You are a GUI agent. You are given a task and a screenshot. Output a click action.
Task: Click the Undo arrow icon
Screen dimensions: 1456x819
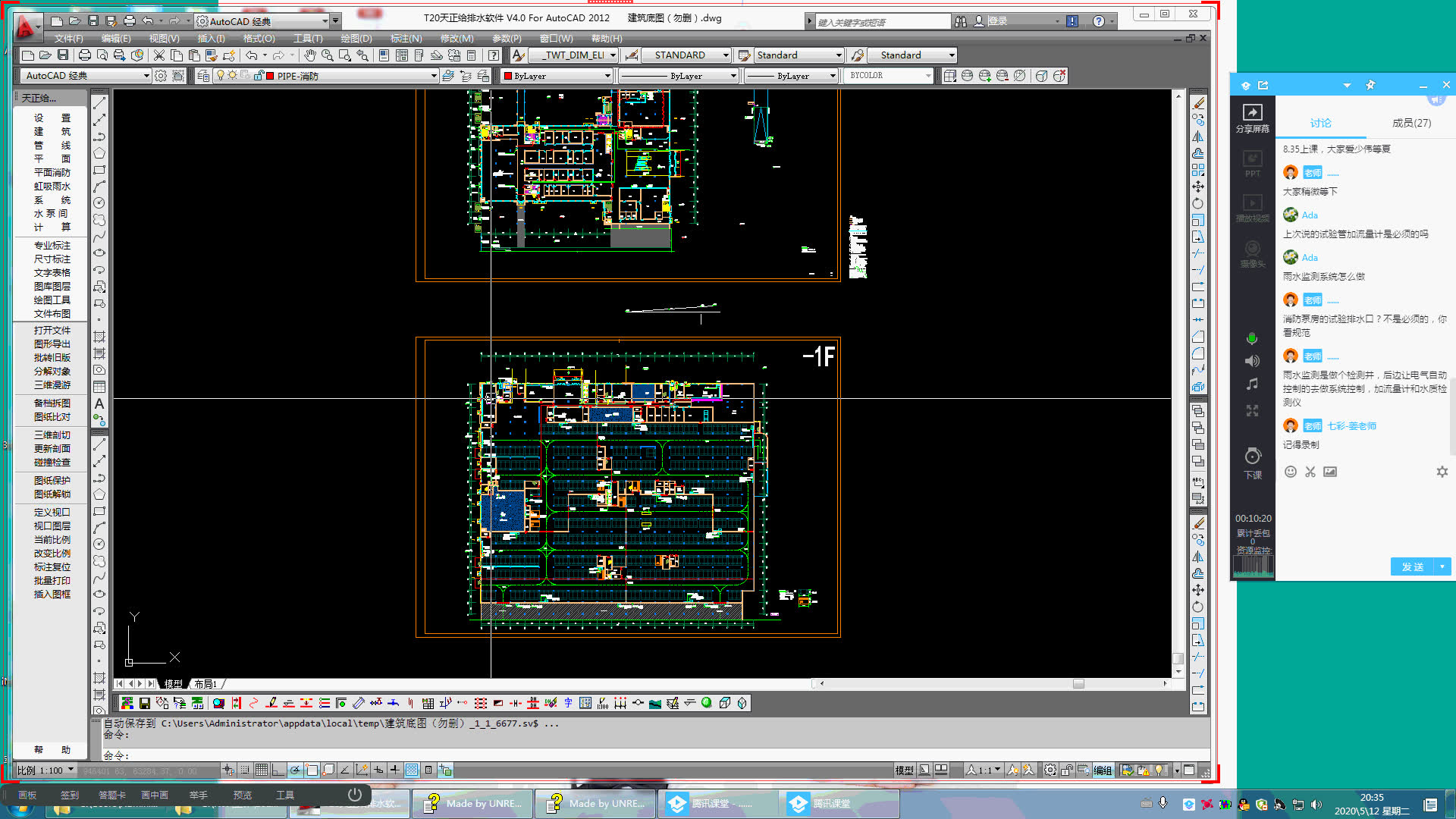tap(251, 55)
